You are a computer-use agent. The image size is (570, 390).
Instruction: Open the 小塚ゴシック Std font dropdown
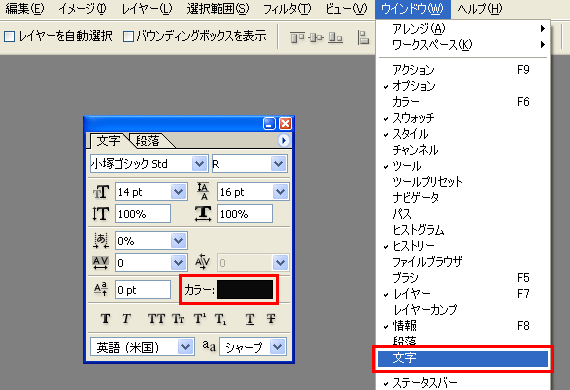[200, 164]
